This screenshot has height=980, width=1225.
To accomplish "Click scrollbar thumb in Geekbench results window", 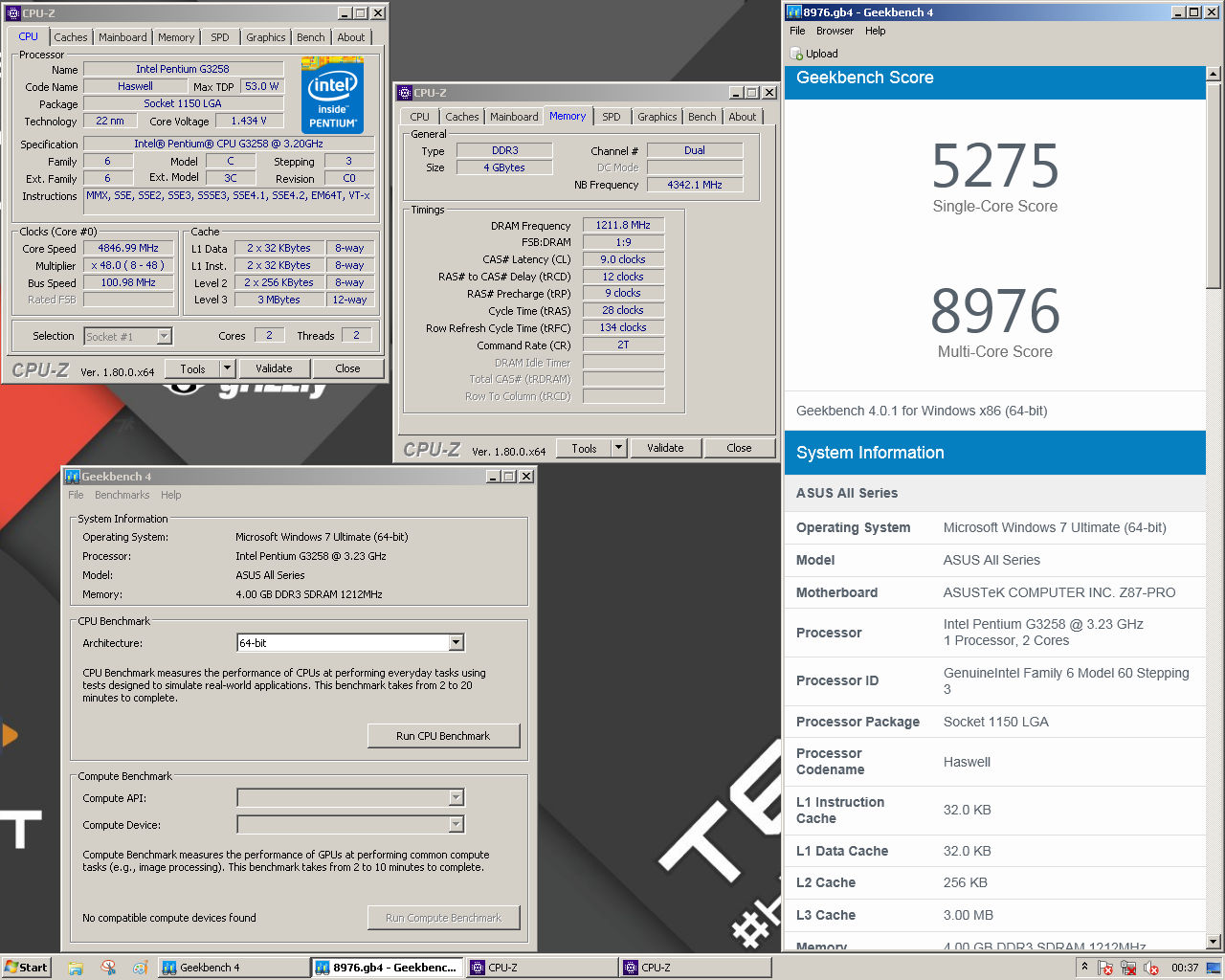I will point(1214,185).
